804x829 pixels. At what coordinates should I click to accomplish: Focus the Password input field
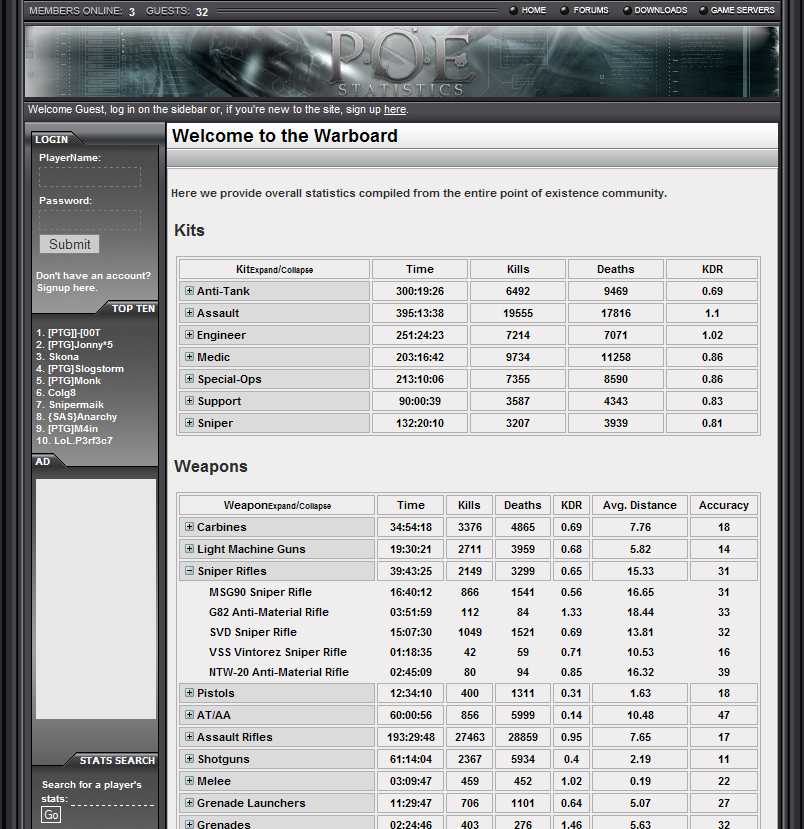[x=90, y=220]
